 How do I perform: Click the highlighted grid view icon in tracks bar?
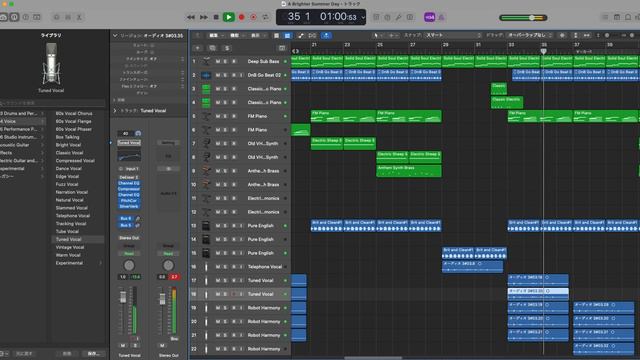click(x=287, y=36)
